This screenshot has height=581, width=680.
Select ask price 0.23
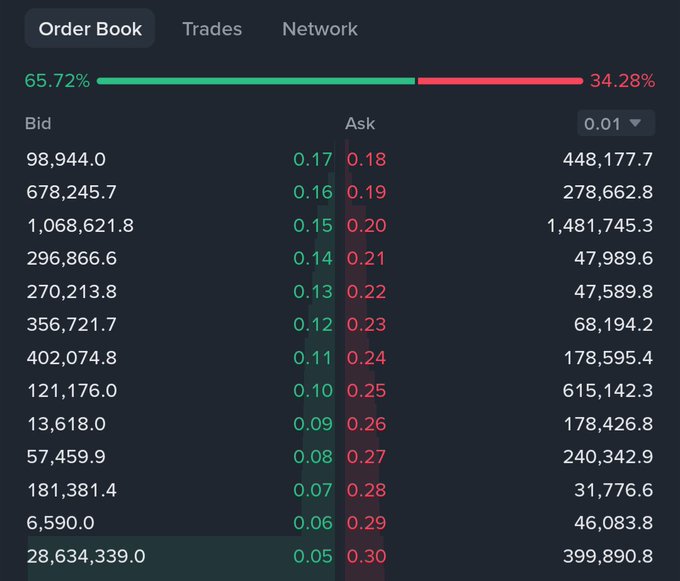pyautogui.click(x=366, y=324)
